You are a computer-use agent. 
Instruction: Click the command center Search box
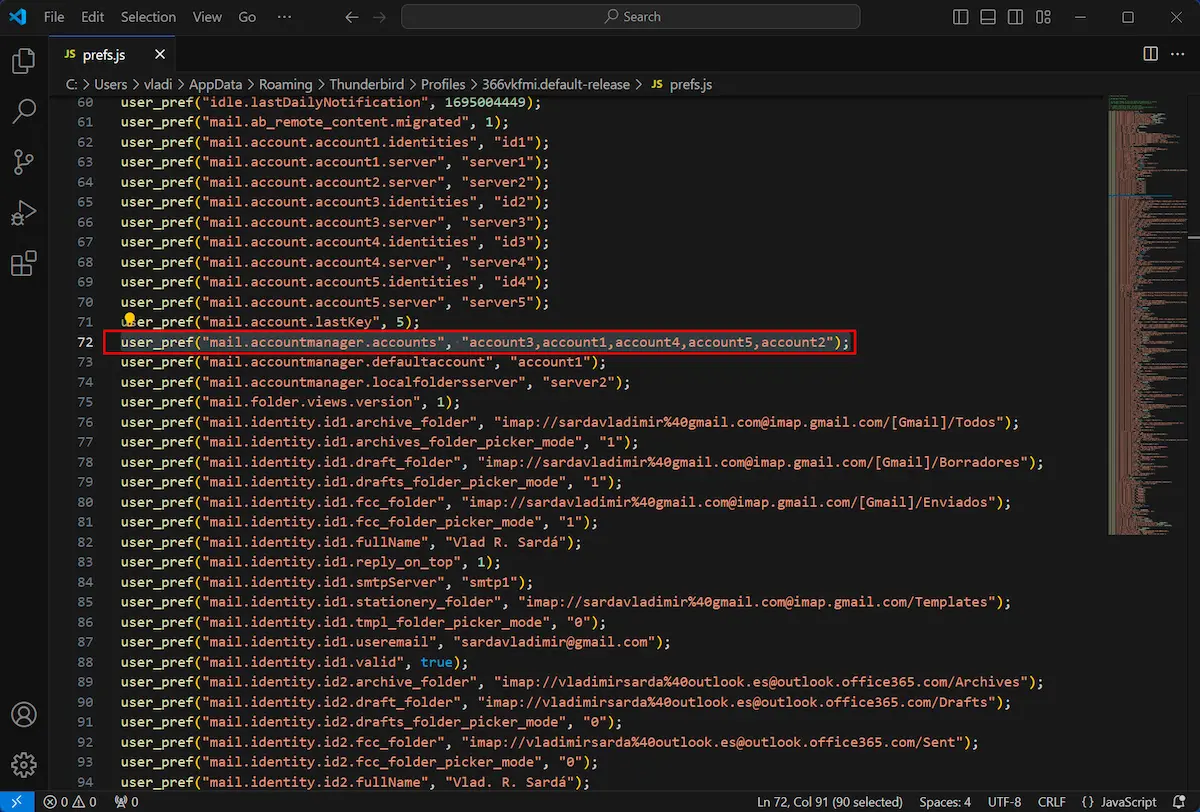pos(631,17)
